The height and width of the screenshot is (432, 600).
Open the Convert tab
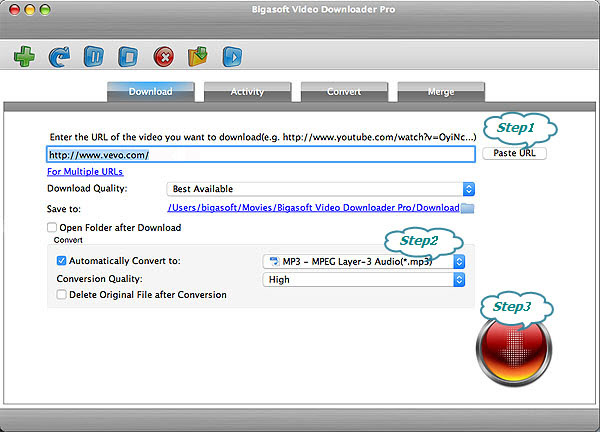[x=344, y=92]
